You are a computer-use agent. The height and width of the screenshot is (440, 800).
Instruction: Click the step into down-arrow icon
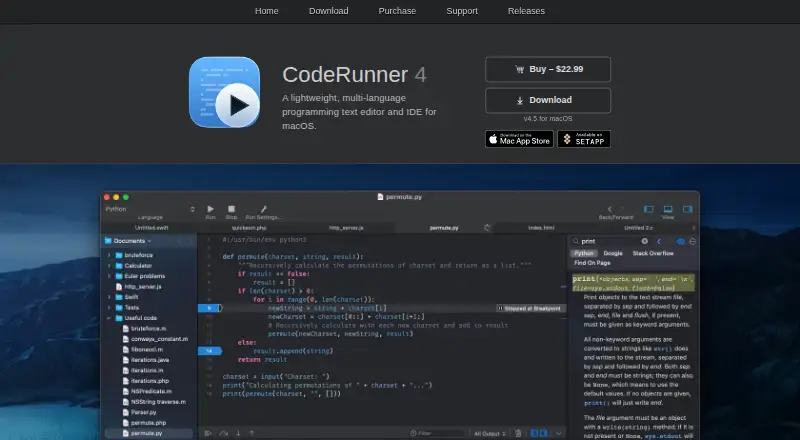[x=238, y=433]
